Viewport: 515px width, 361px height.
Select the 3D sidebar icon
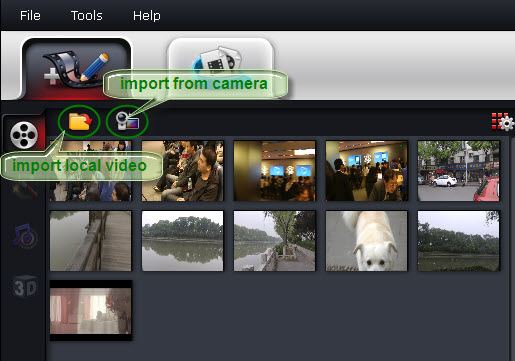(x=25, y=287)
